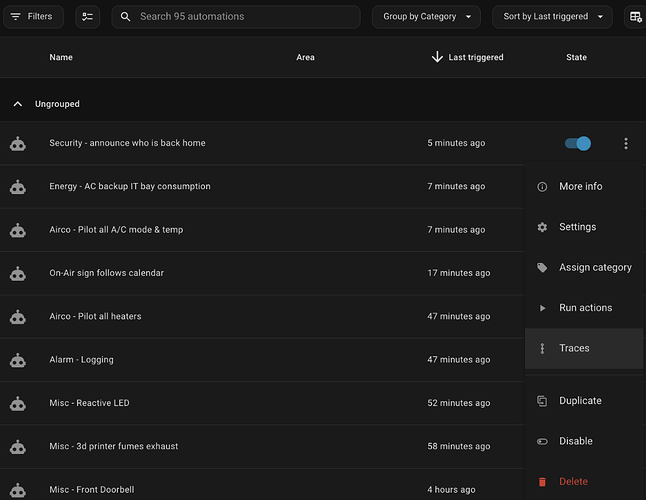The image size is (646, 500).
Task: Click the descending arrow by Last triggered
Action: pos(437,57)
